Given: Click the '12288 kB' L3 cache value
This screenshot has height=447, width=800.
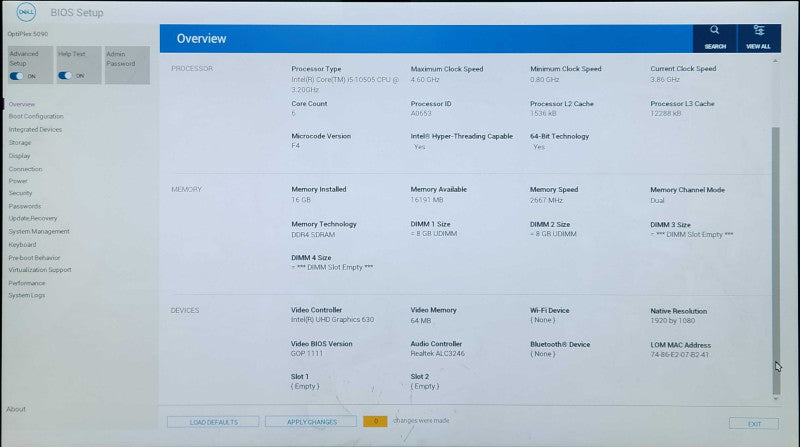Looking at the screenshot, I should [666, 113].
